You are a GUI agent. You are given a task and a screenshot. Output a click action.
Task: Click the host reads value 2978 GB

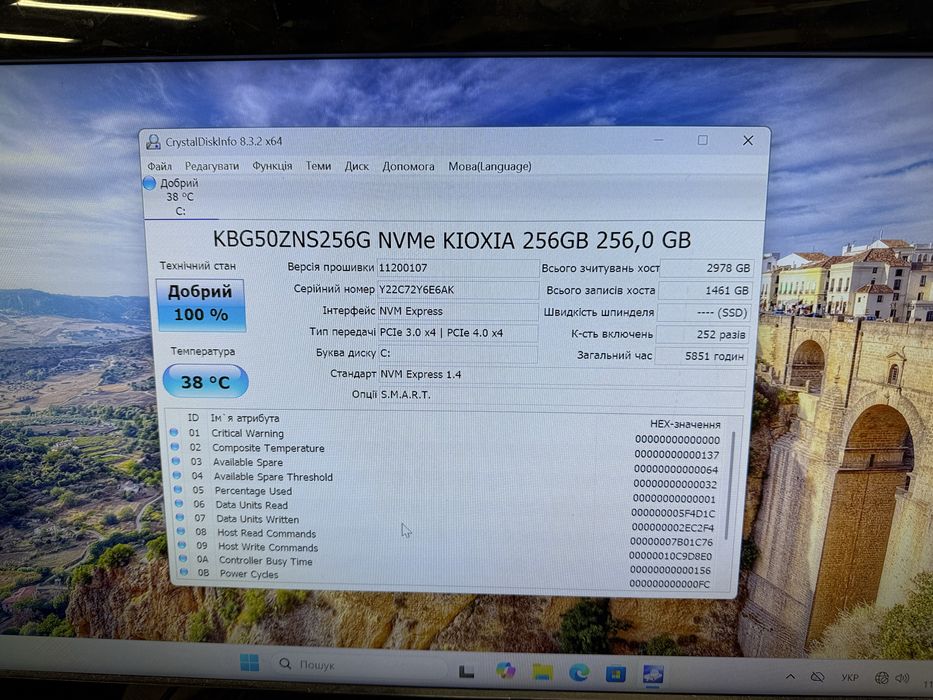tap(706, 268)
